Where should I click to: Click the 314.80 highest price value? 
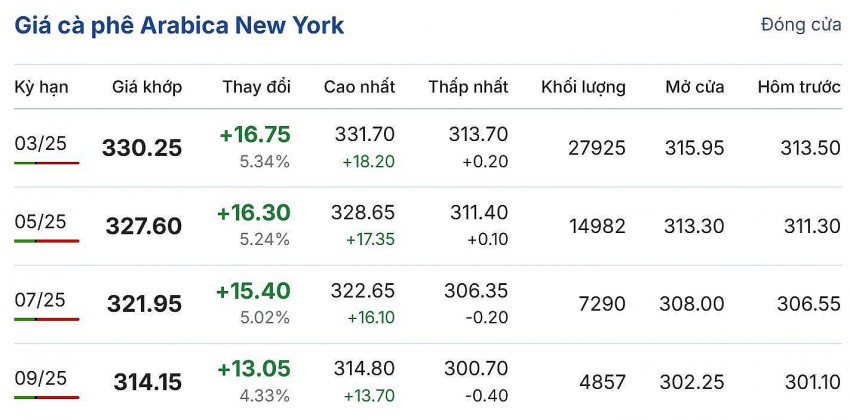click(369, 368)
